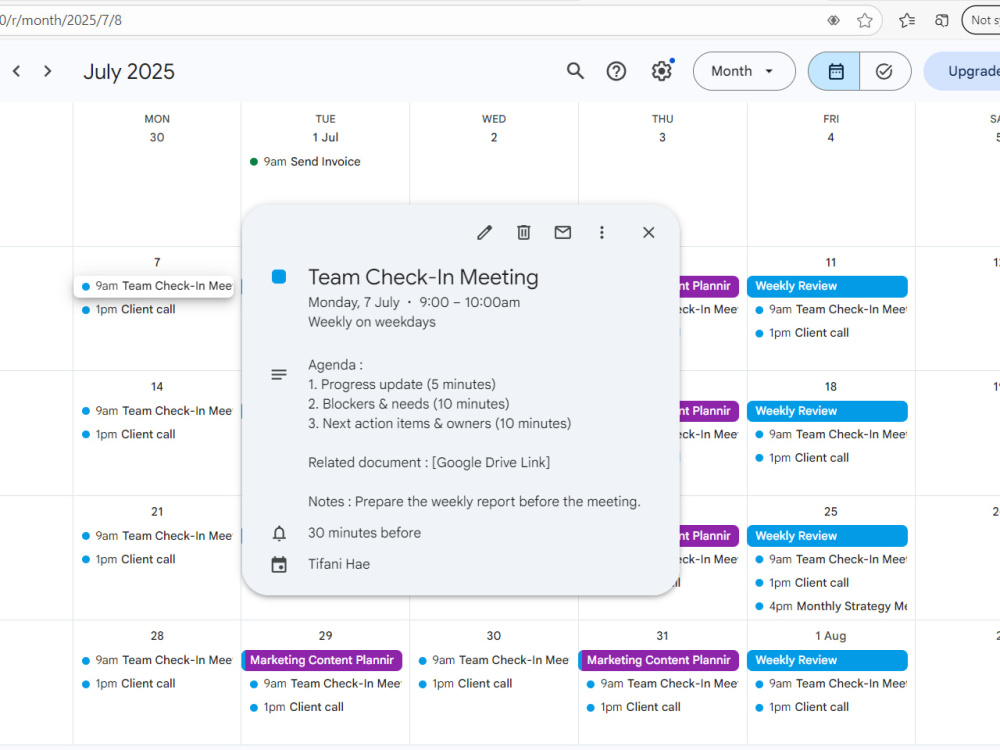The width and height of the screenshot is (1000, 750).
Task: Open the settings gear menu
Action: [662, 71]
